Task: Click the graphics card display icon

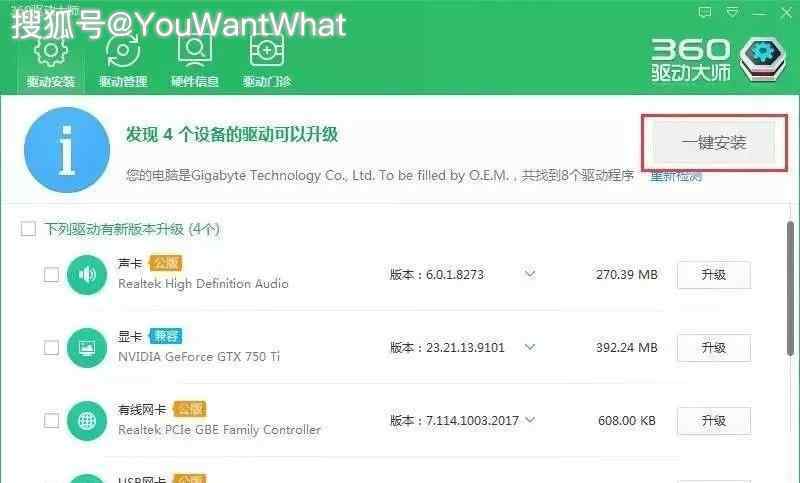Action: tap(87, 348)
